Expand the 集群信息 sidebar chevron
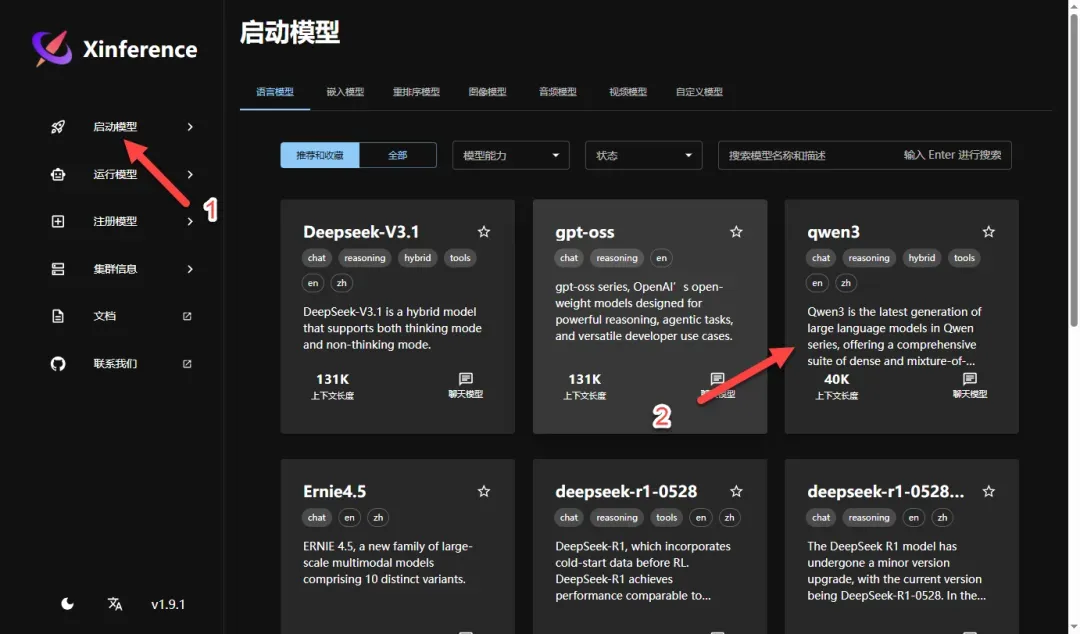This screenshot has width=1080, height=634. [190, 269]
